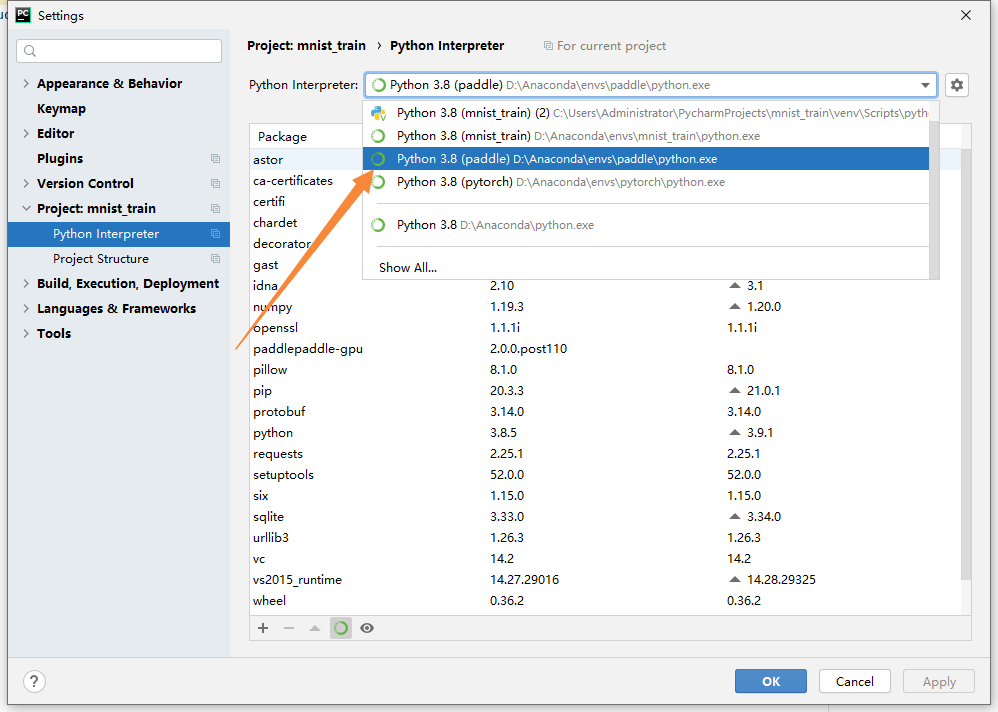
Task: Open Project Structure page
Action: 101,259
